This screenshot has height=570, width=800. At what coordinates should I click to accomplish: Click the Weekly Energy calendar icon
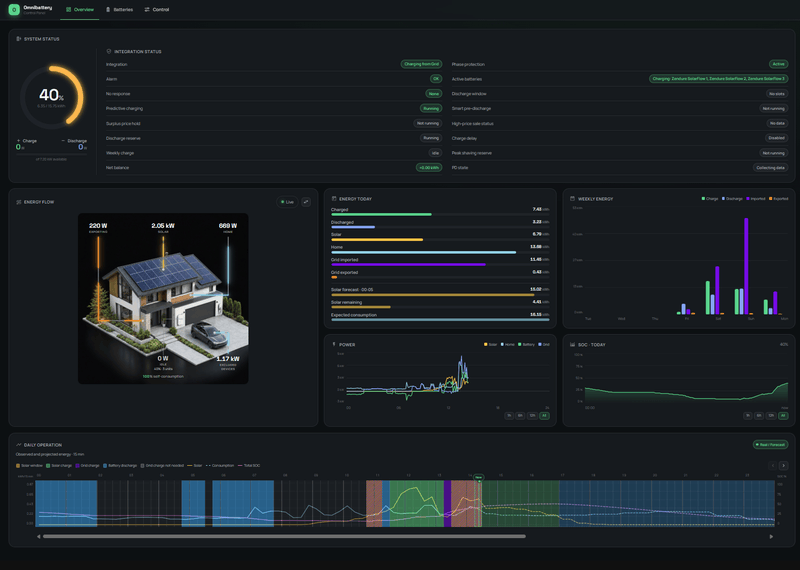tap(572, 199)
